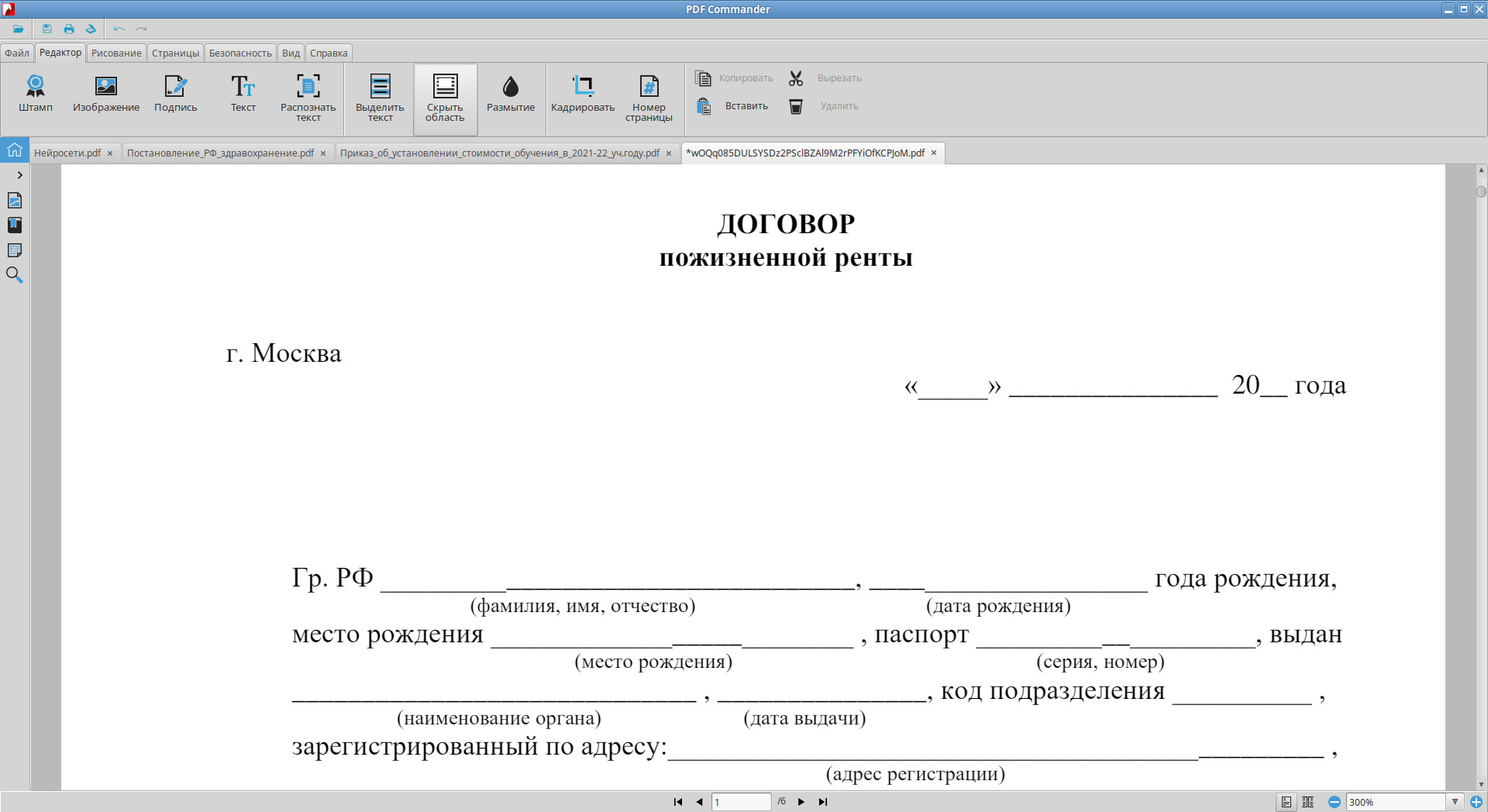
Task: Open search with magnifier sidebar icon
Action: click(15, 275)
